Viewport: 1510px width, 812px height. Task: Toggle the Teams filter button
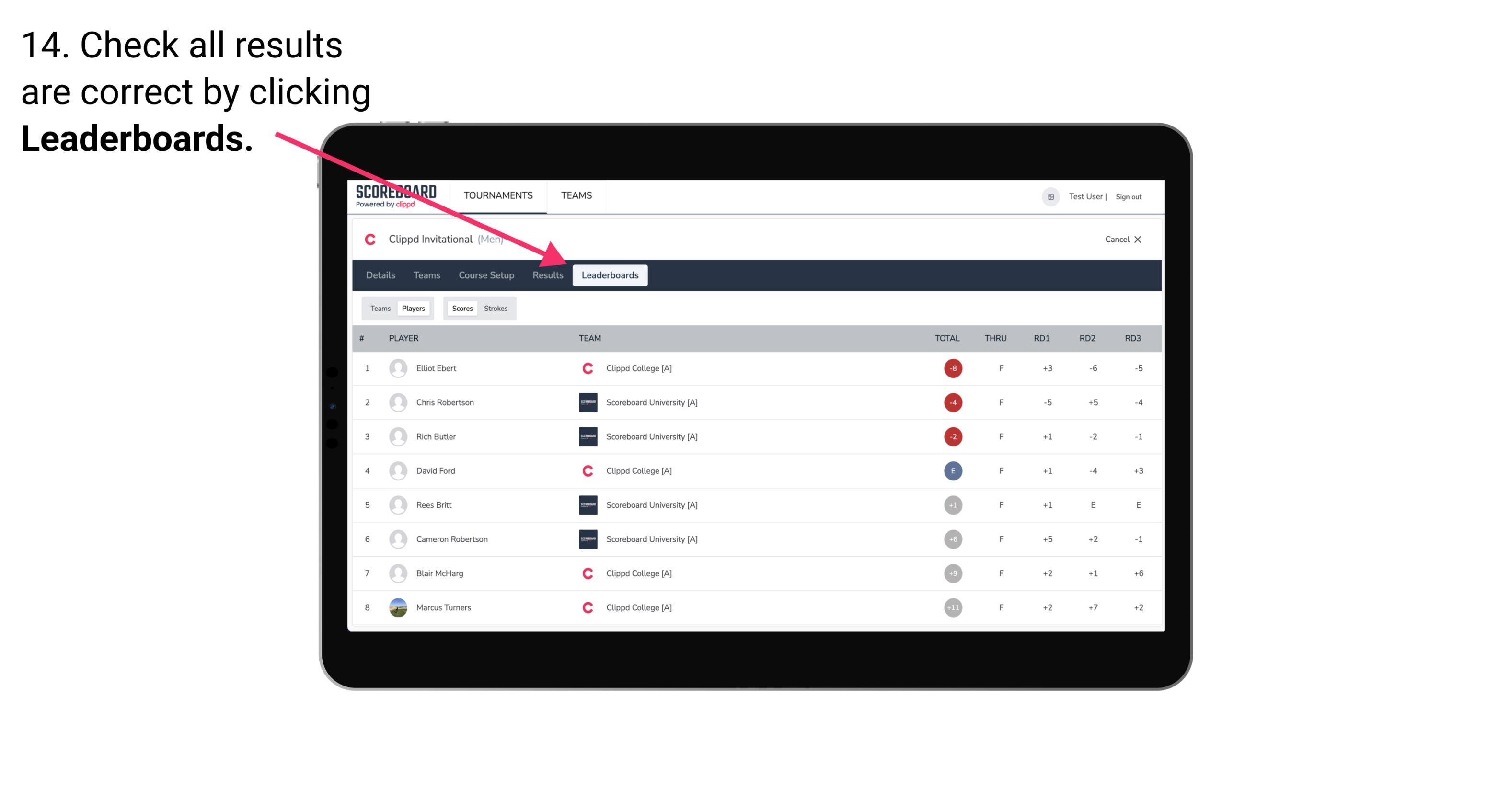coord(378,308)
